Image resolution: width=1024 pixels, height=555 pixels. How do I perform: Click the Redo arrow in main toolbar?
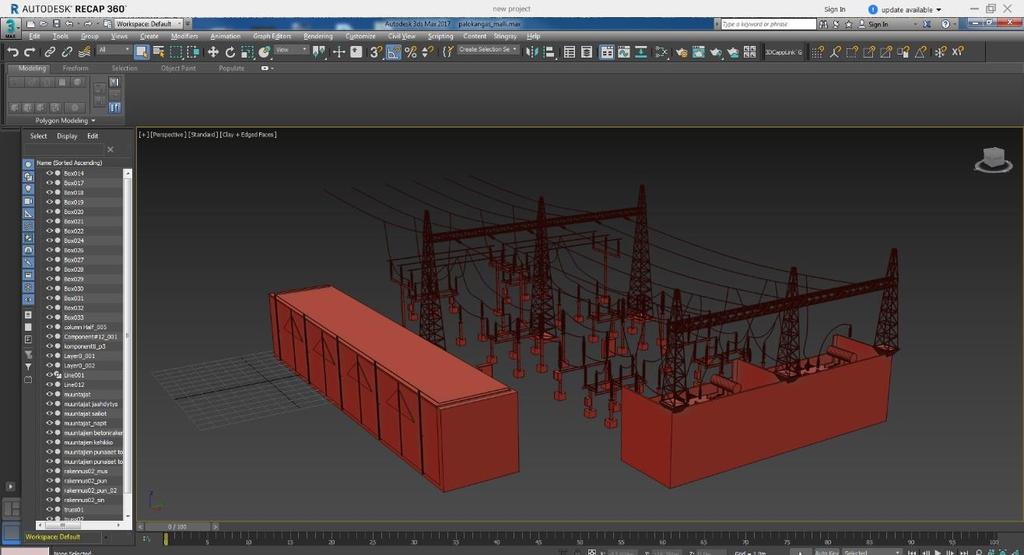(x=29, y=52)
